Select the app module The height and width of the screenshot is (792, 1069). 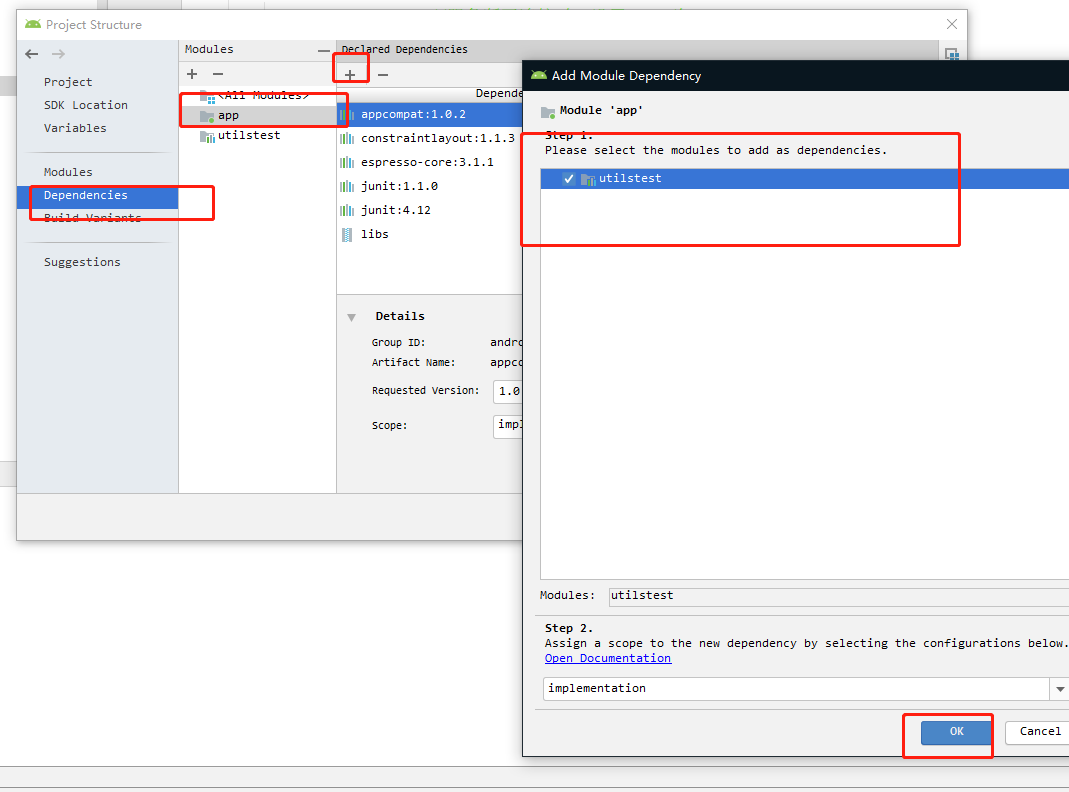[x=258, y=115]
